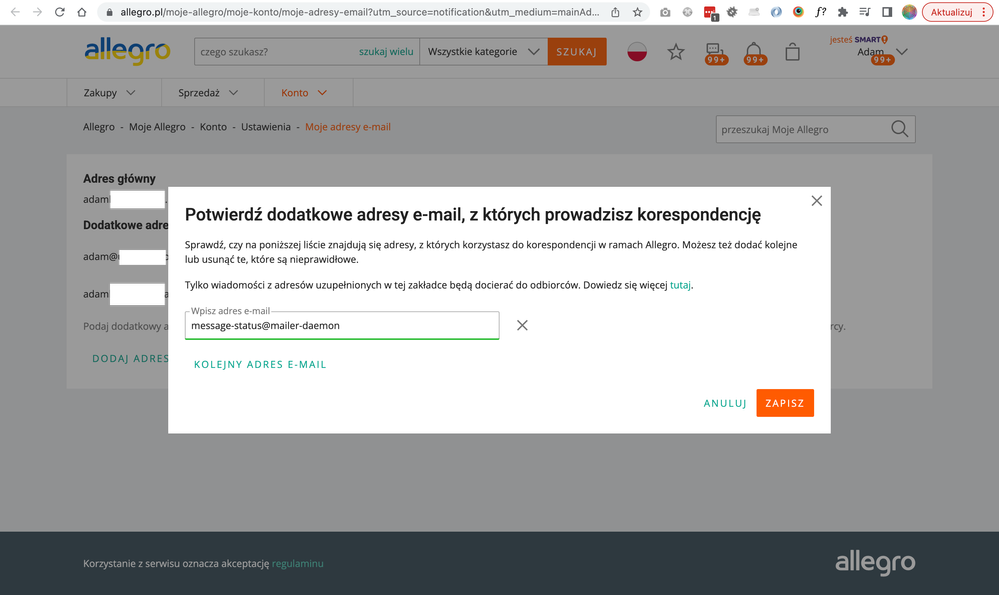
Task: Click inside the Wpisz adres e-mail field
Action: point(340,325)
